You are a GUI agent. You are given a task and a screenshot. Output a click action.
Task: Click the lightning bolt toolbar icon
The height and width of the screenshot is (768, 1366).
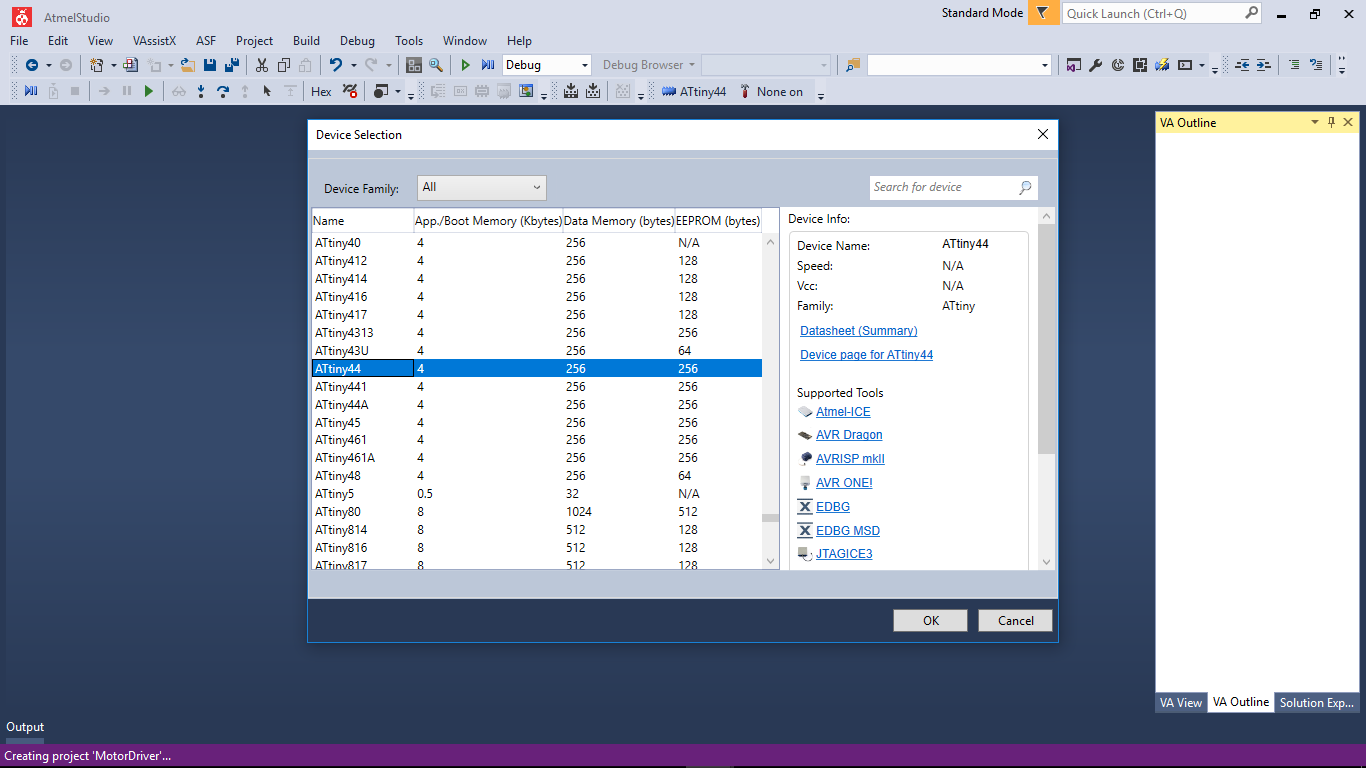pyautogui.click(x=1162, y=65)
